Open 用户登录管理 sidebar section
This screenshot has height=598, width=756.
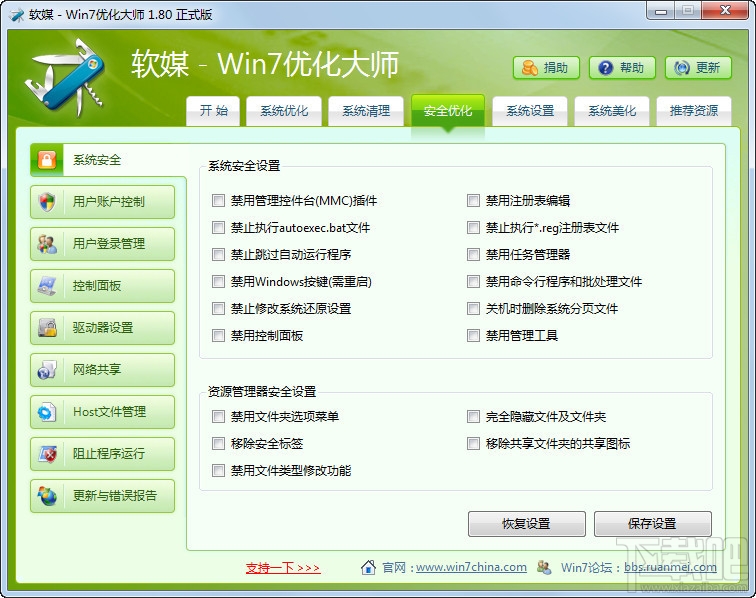[102, 244]
